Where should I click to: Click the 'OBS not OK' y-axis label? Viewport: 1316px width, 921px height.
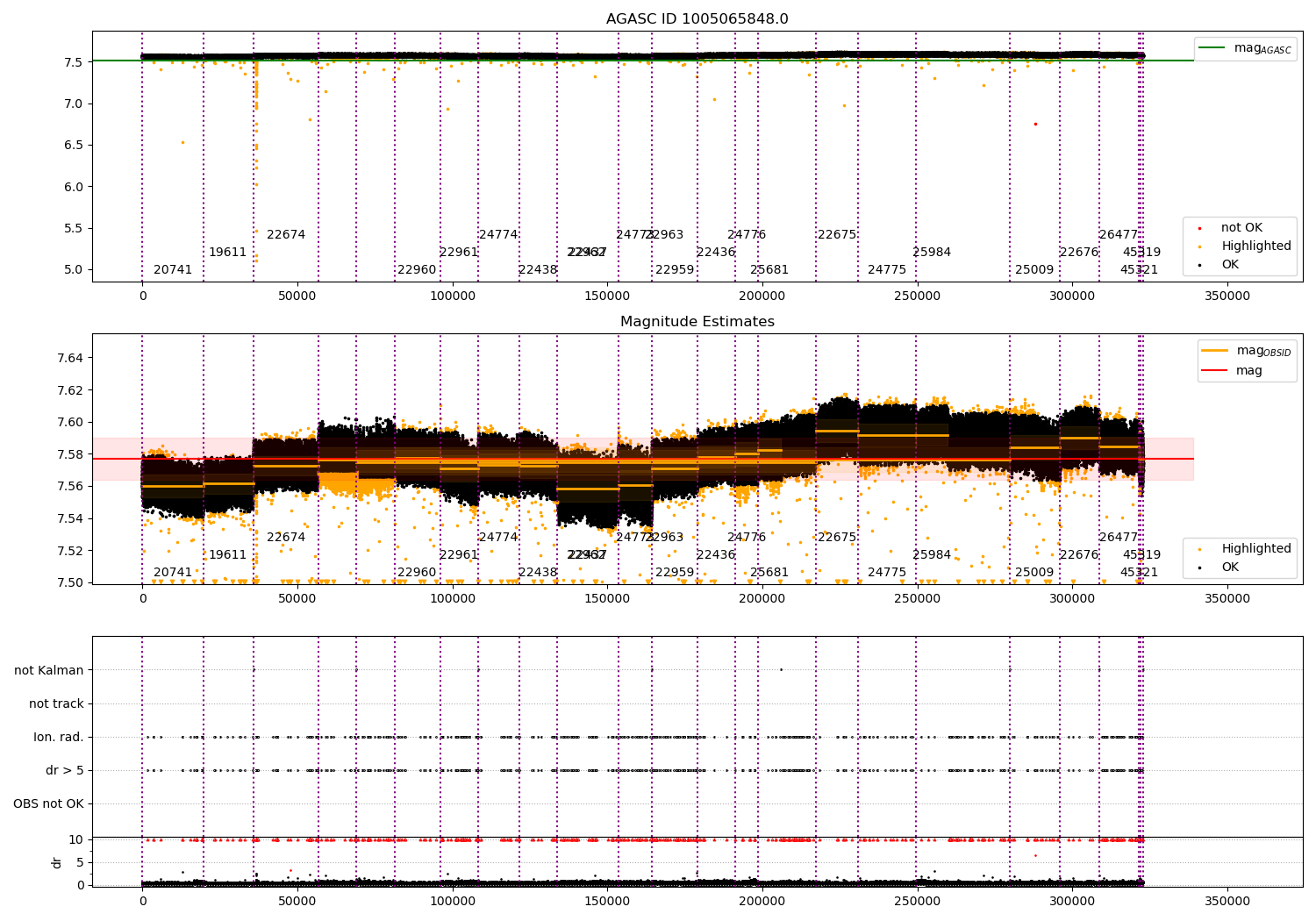click(49, 804)
